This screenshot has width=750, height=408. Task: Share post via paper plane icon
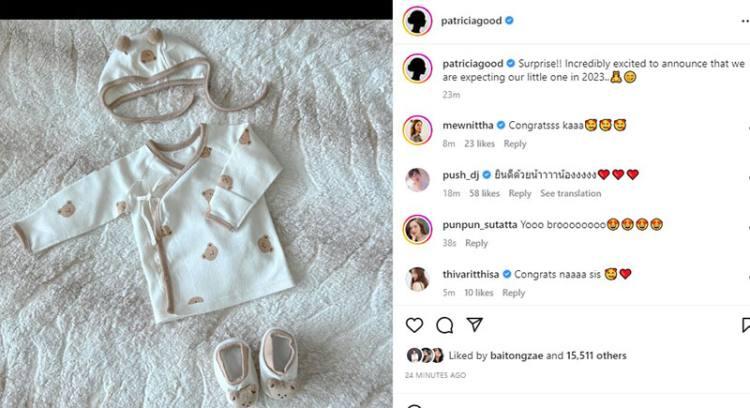click(475, 325)
